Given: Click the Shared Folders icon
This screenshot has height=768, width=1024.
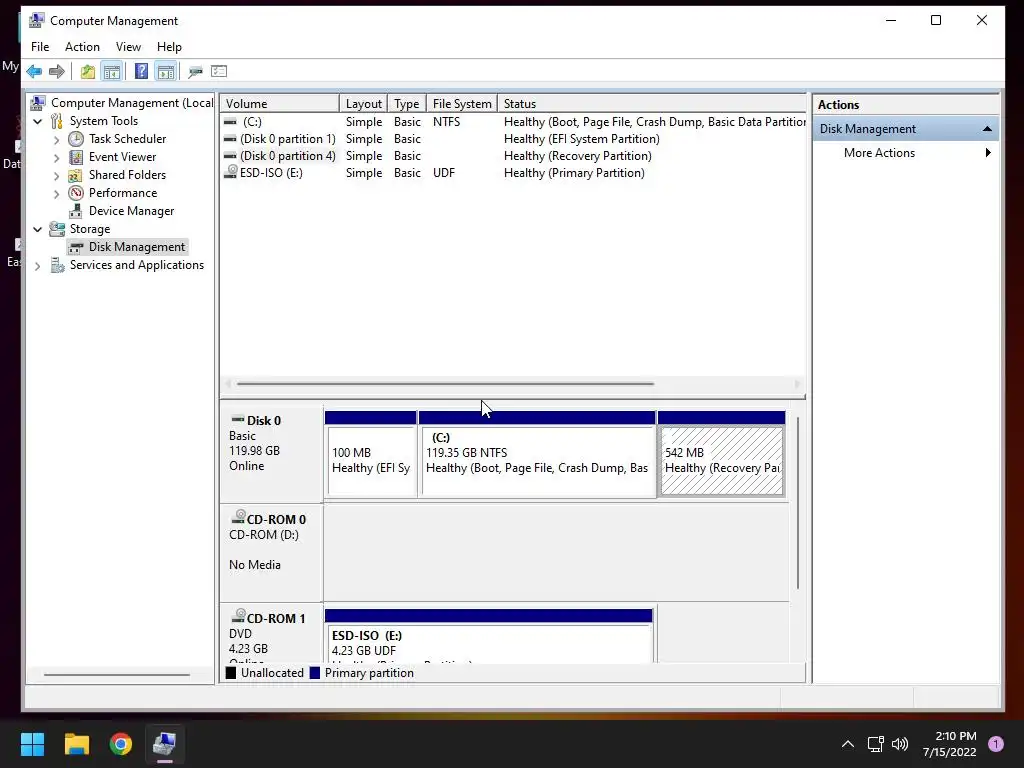Looking at the screenshot, I should coord(76,175).
